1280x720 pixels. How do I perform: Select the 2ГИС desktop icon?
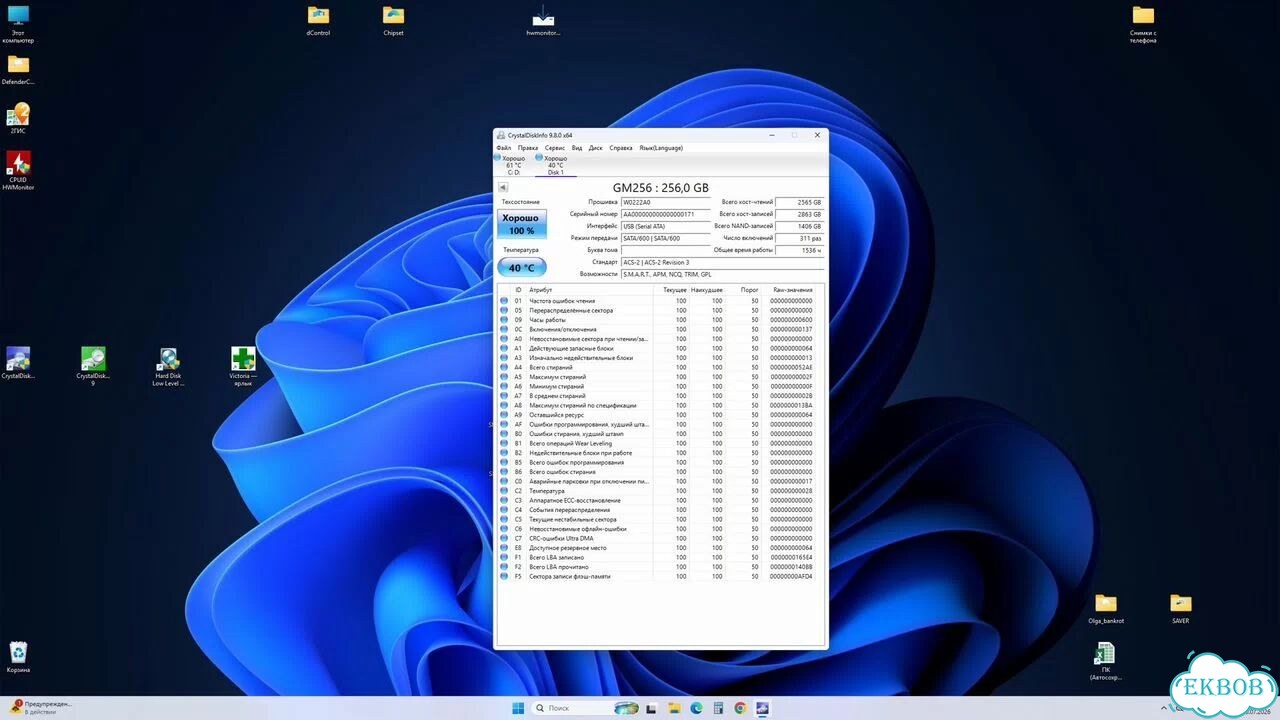click(18, 118)
